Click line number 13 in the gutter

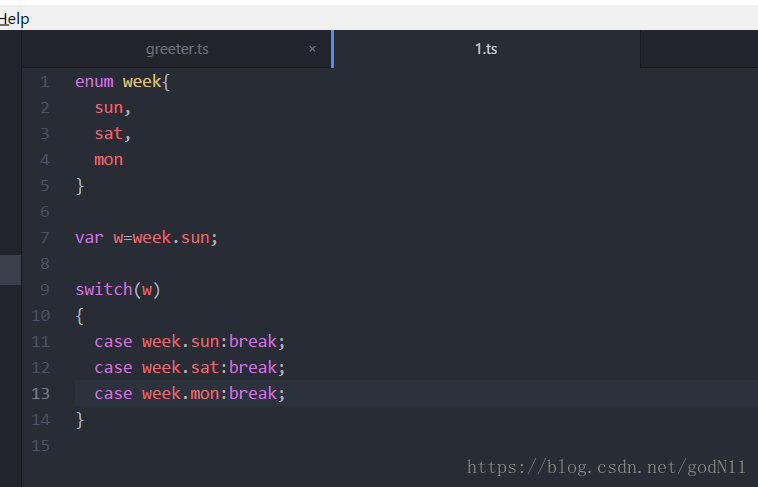pyautogui.click(x=41, y=394)
